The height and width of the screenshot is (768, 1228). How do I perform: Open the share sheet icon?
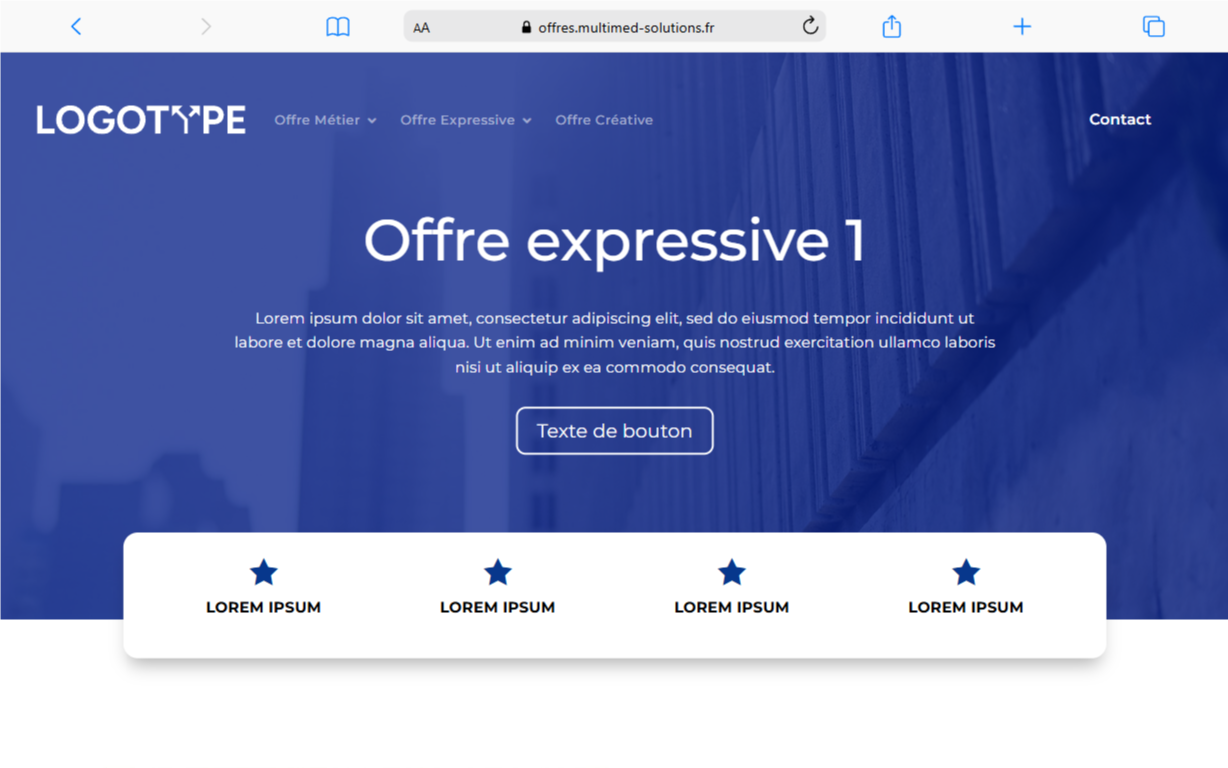point(892,26)
